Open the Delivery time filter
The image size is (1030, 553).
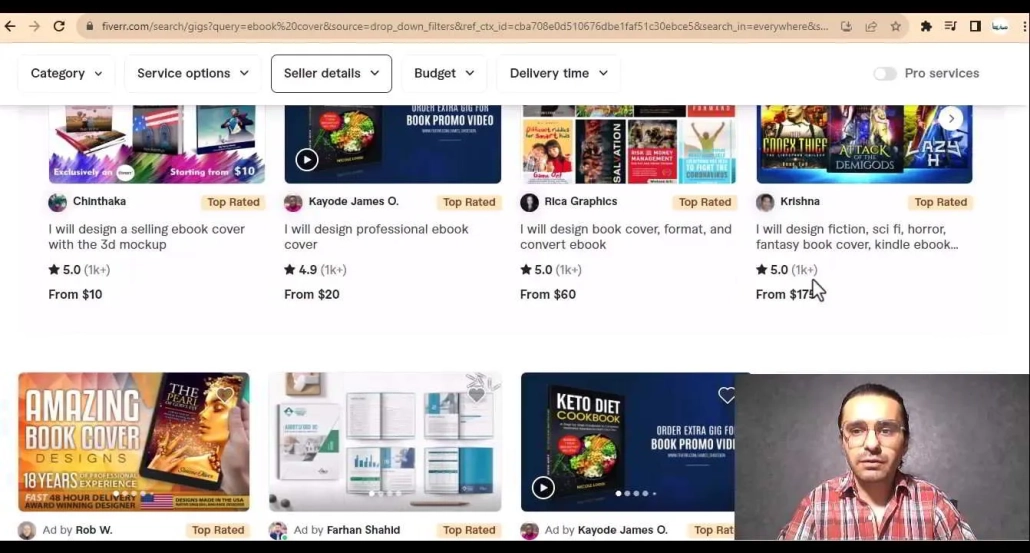(x=558, y=74)
